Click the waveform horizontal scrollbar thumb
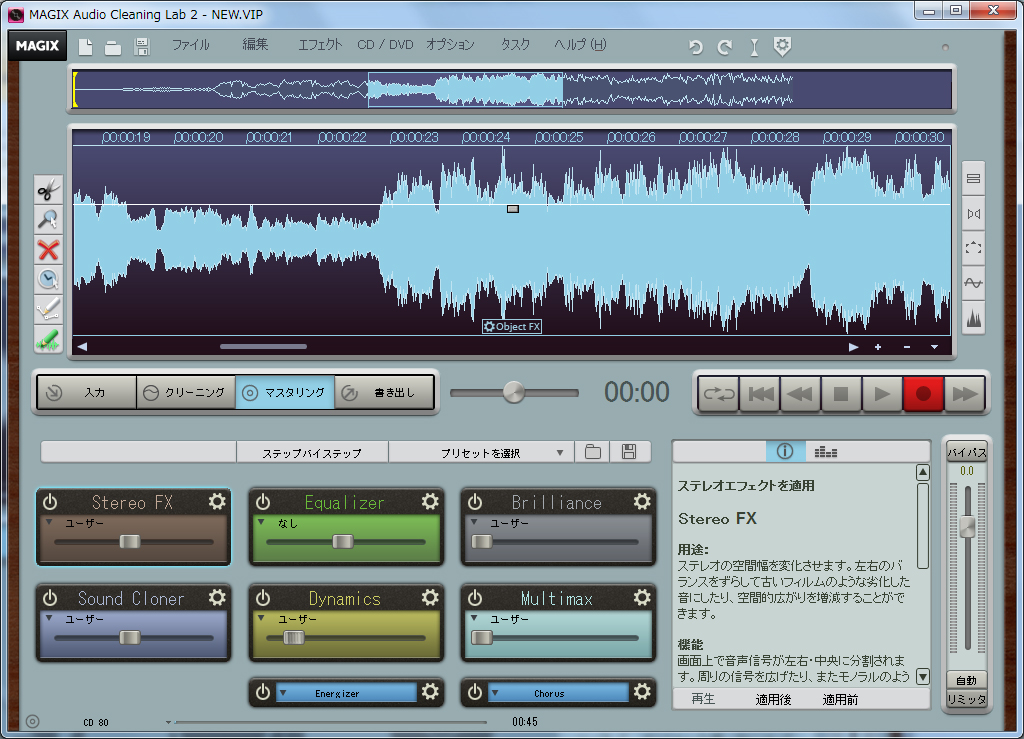Viewport: 1024px width, 739px height. (263, 347)
